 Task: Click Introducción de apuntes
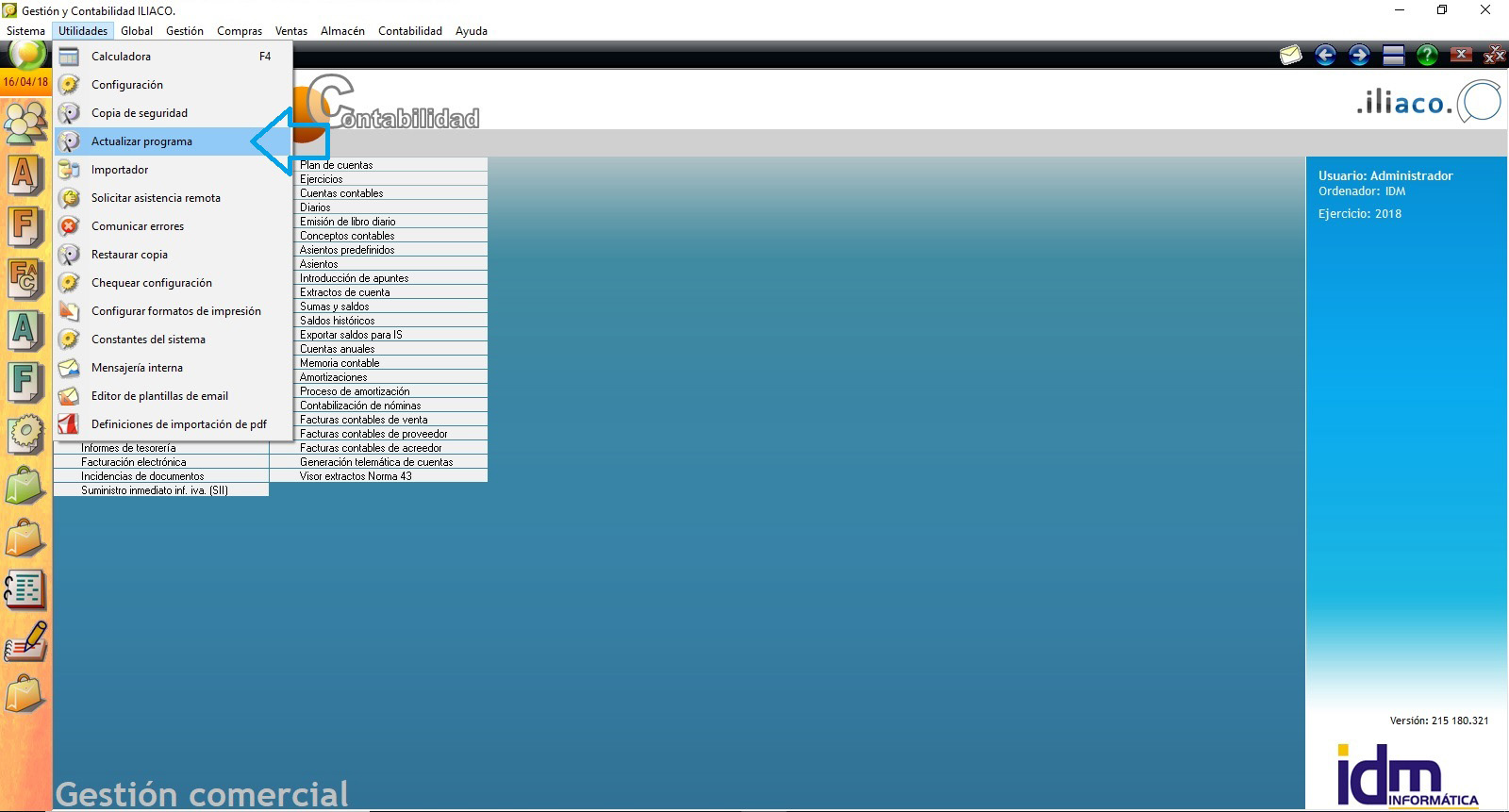[x=390, y=278]
